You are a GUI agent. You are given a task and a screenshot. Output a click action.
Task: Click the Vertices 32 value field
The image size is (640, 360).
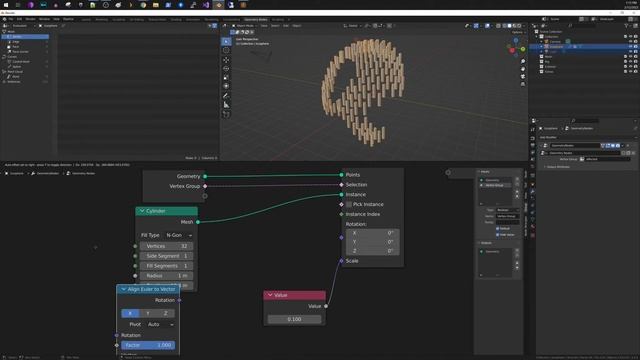click(x=166, y=246)
